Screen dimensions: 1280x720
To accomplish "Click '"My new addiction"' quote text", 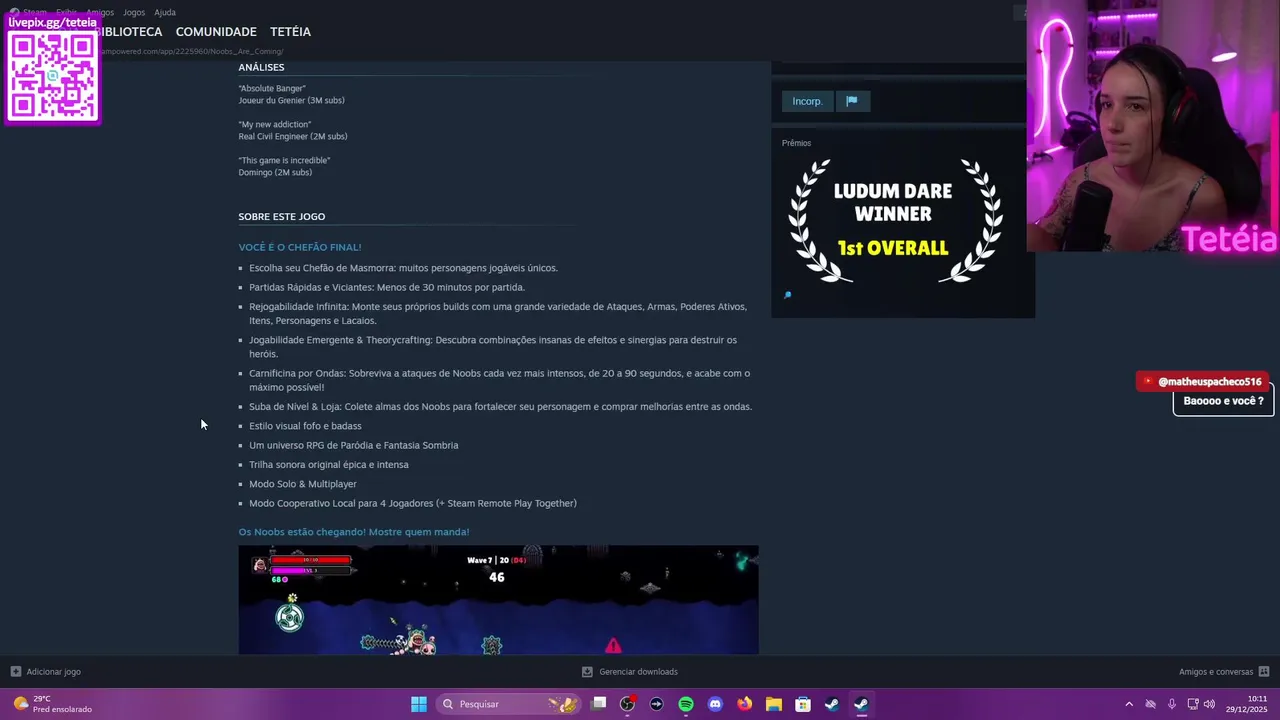I will click(x=275, y=124).
